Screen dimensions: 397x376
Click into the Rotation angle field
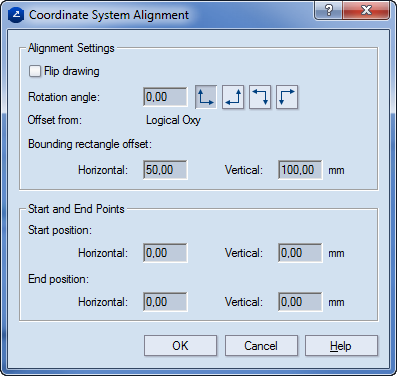click(x=165, y=97)
